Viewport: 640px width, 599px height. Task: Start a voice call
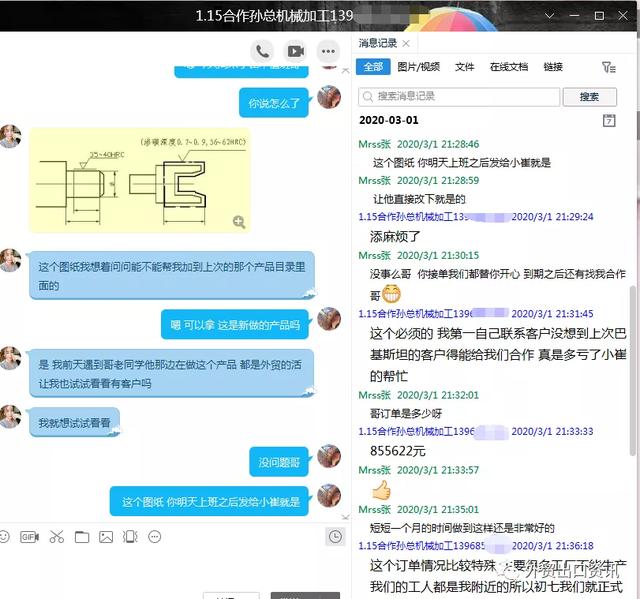click(x=263, y=51)
